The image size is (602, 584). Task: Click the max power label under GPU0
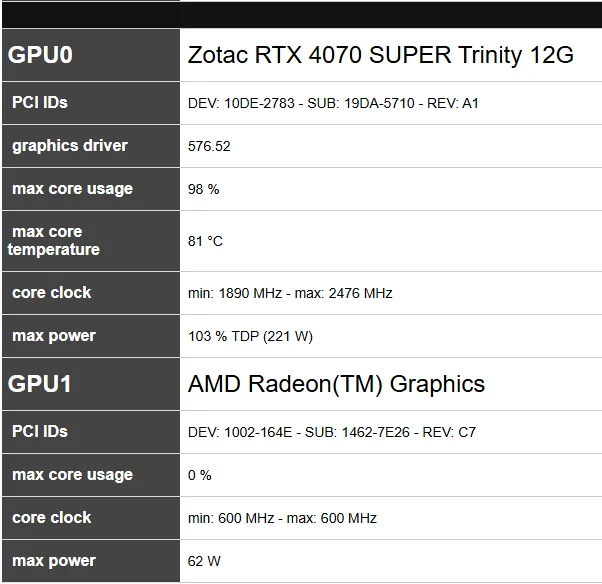click(54, 336)
